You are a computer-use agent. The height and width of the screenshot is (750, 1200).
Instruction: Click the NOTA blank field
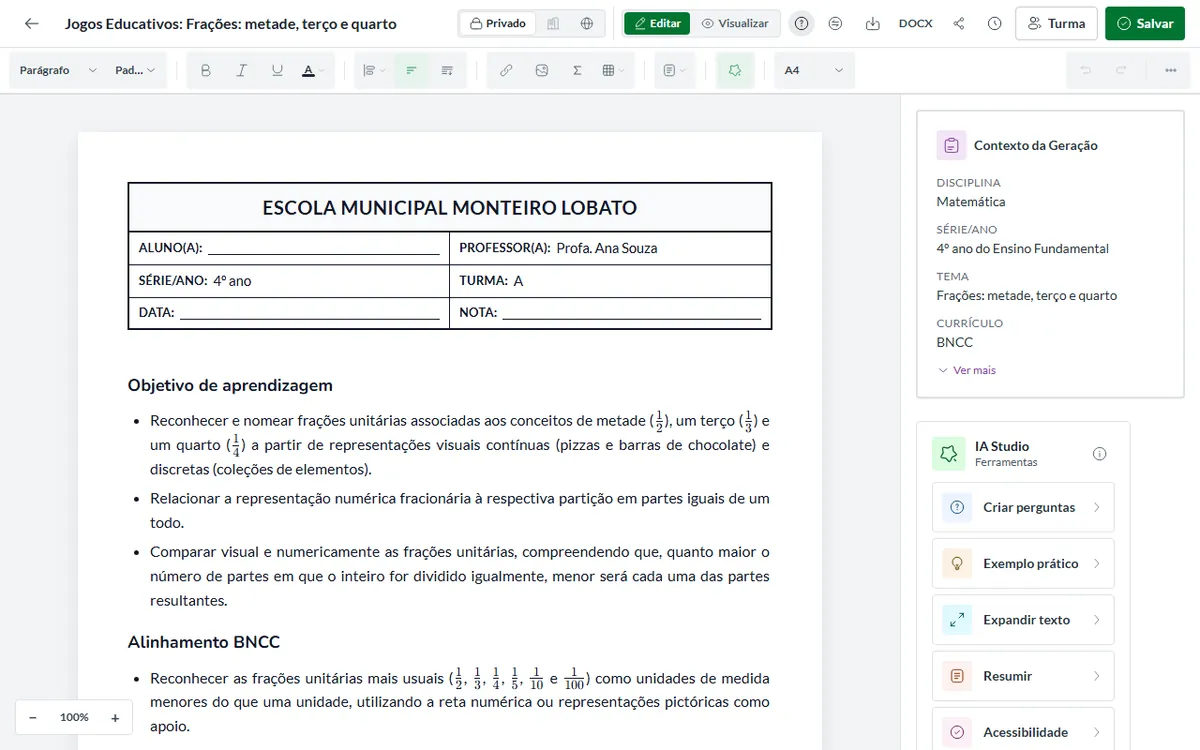pyautogui.click(x=632, y=312)
